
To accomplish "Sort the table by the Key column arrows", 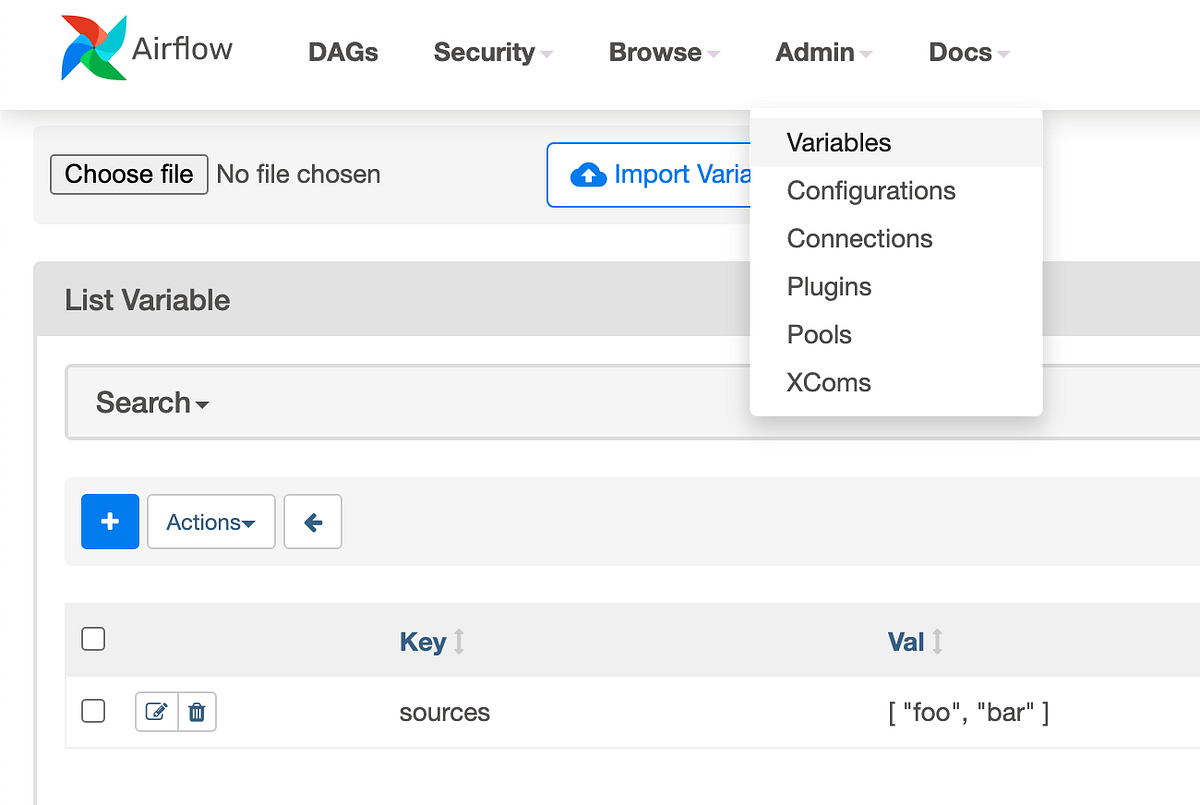I will click(458, 641).
